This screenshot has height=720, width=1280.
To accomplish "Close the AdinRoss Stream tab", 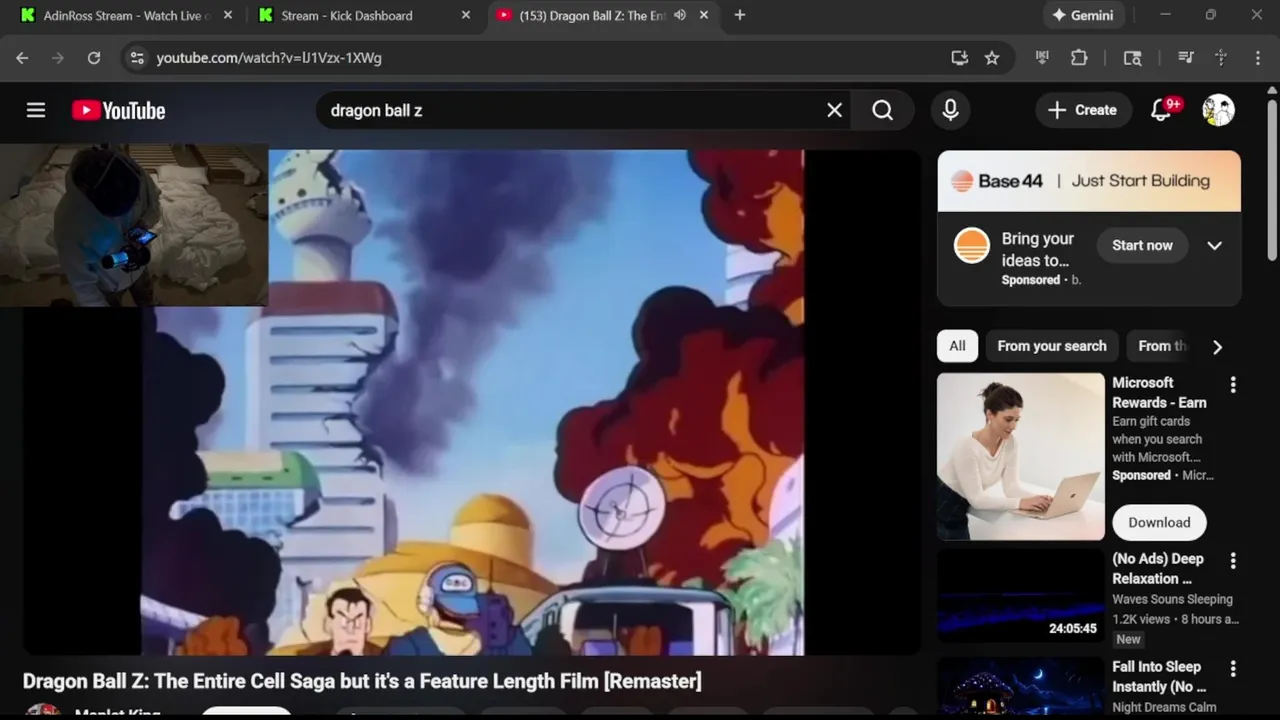I will 228,15.
